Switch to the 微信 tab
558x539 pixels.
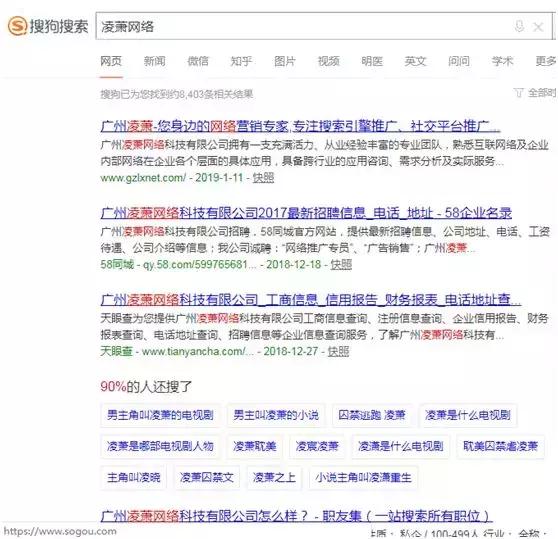198,61
